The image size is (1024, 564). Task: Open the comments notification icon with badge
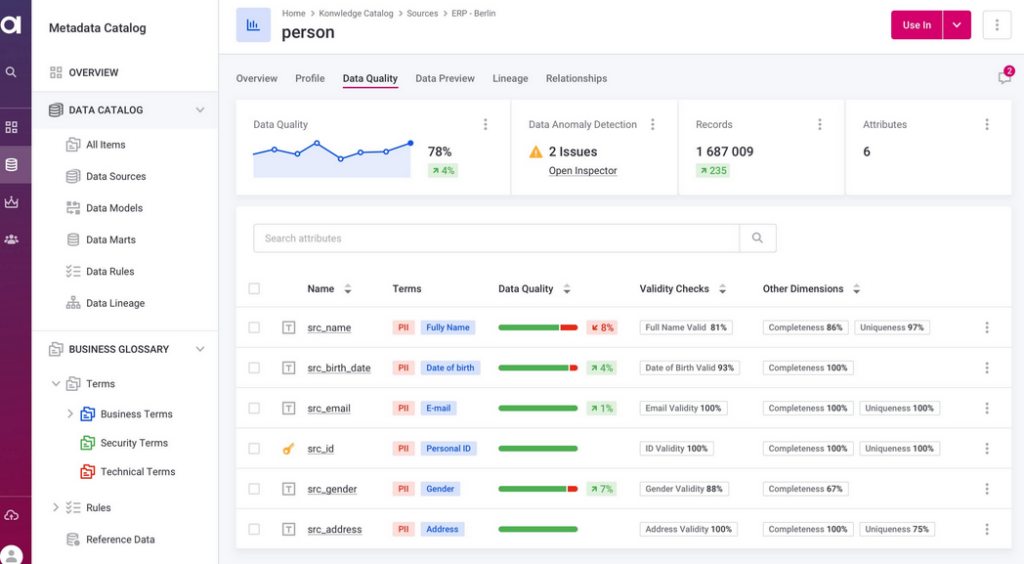tap(1005, 76)
